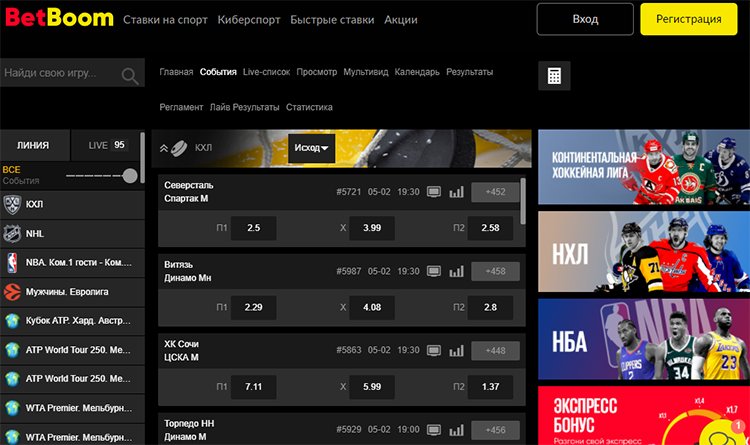Click the events list scrollbar
This screenshot has height=445, width=750.
[x=523, y=201]
